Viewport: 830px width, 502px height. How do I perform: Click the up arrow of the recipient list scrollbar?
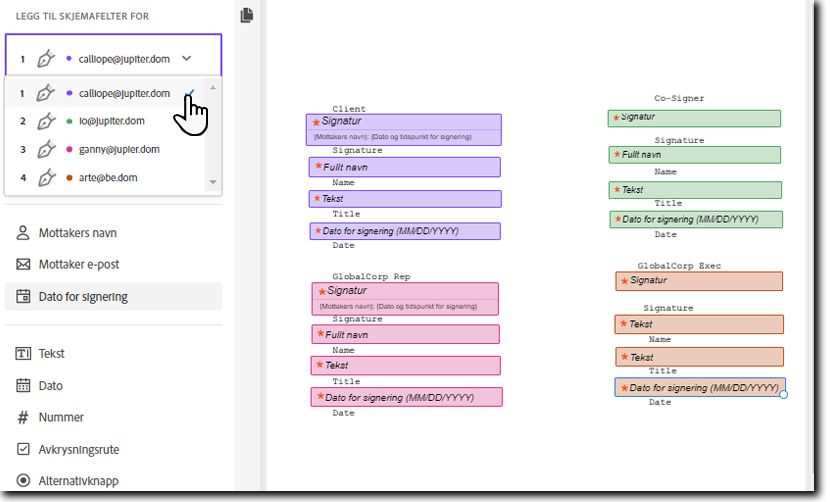[213, 87]
